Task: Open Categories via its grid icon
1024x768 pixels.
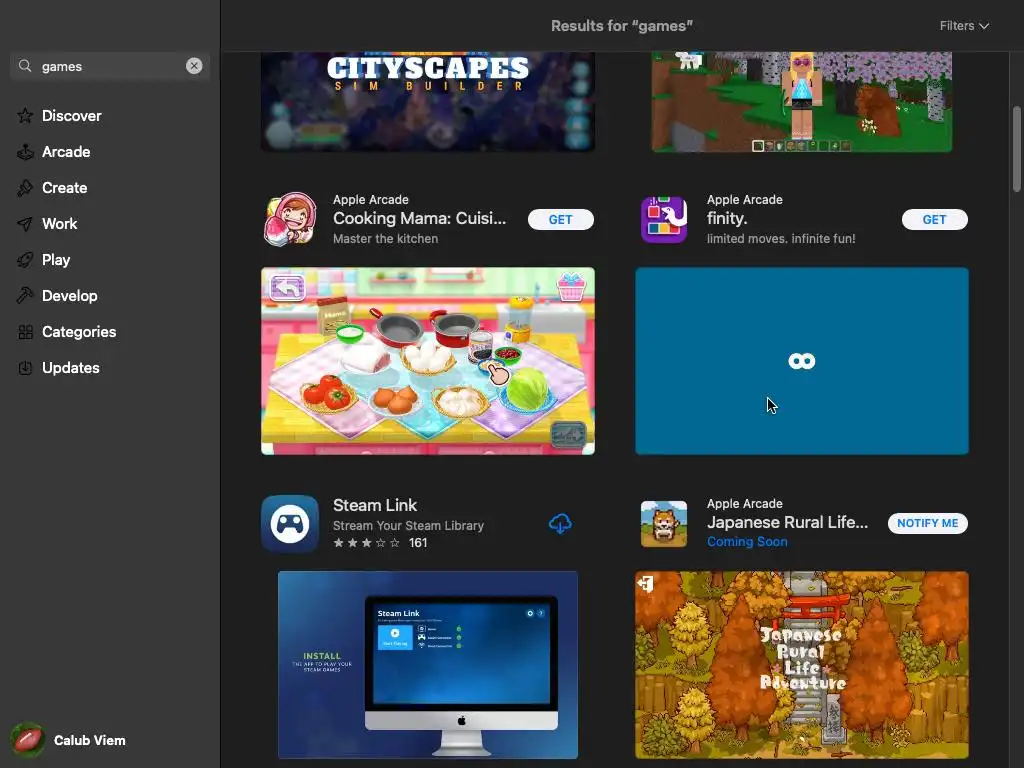Action: [25, 332]
